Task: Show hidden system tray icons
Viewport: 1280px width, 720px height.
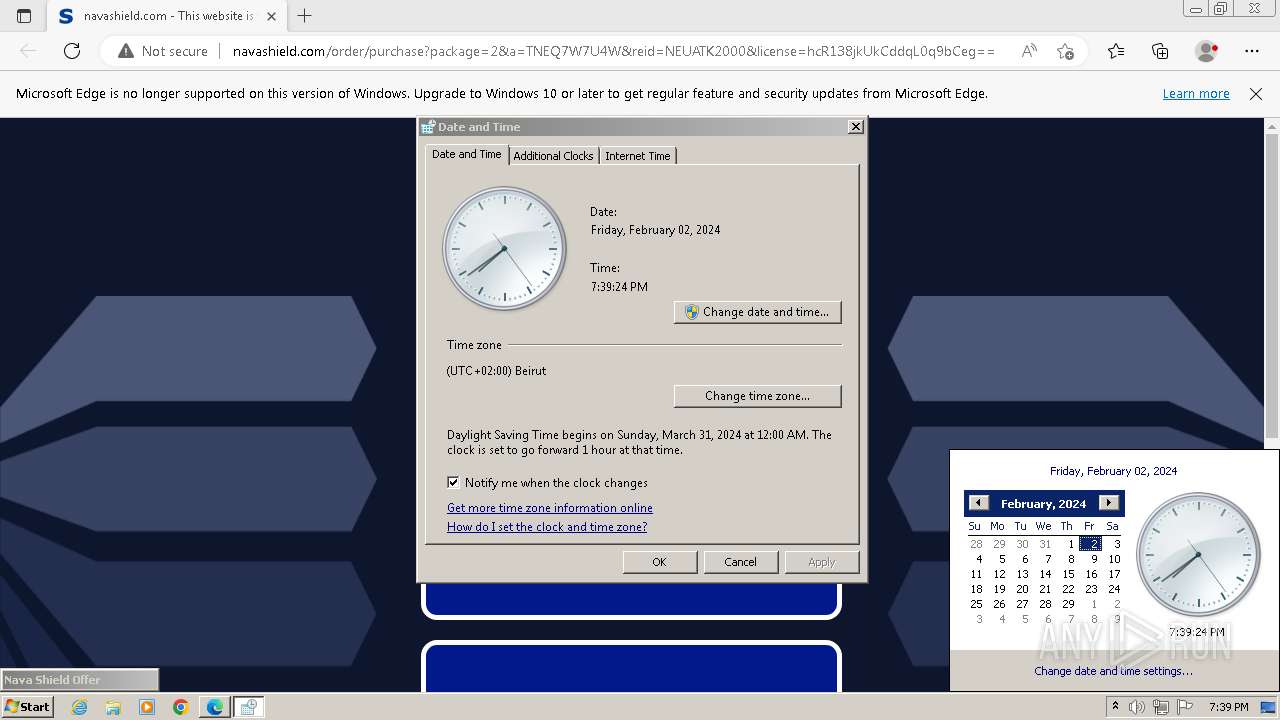Action: (1115, 707)
